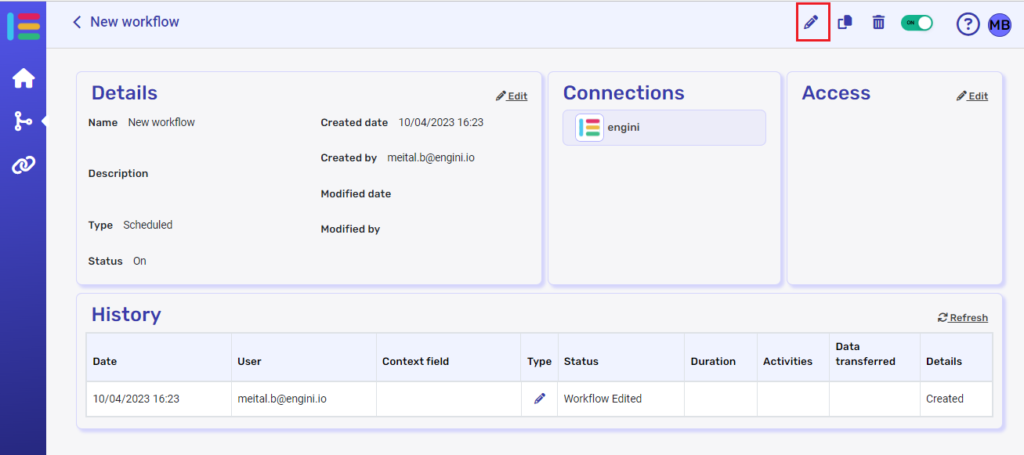Open the Workflows branch sidebar icon
The image size is (1024, 455).
(23, 121)
